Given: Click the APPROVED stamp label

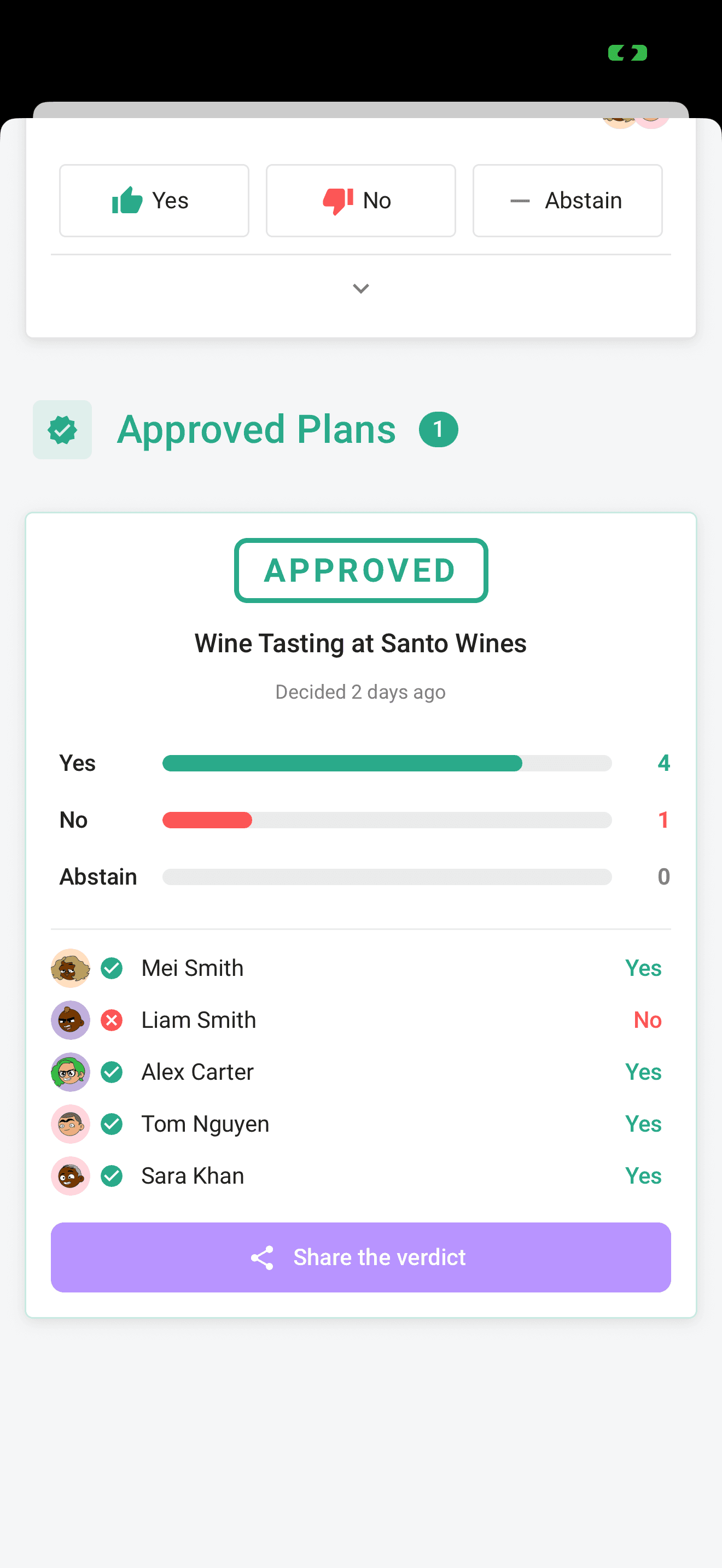Looking at the screenshot, I should [361, 570].
